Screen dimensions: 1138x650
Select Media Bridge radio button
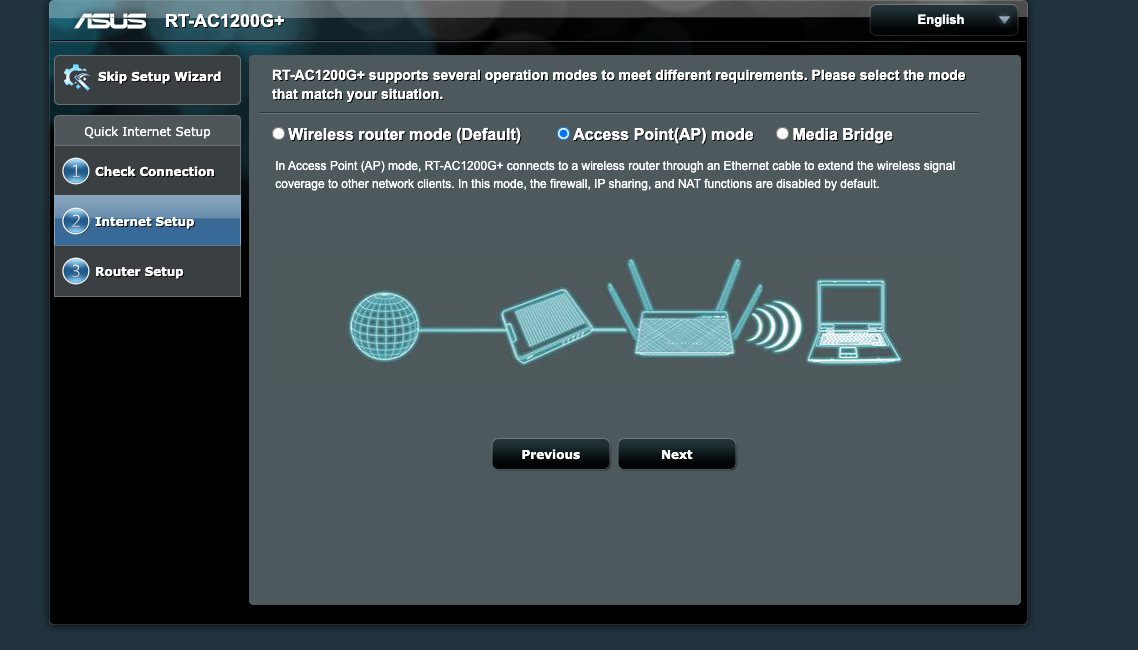[782, 133]
